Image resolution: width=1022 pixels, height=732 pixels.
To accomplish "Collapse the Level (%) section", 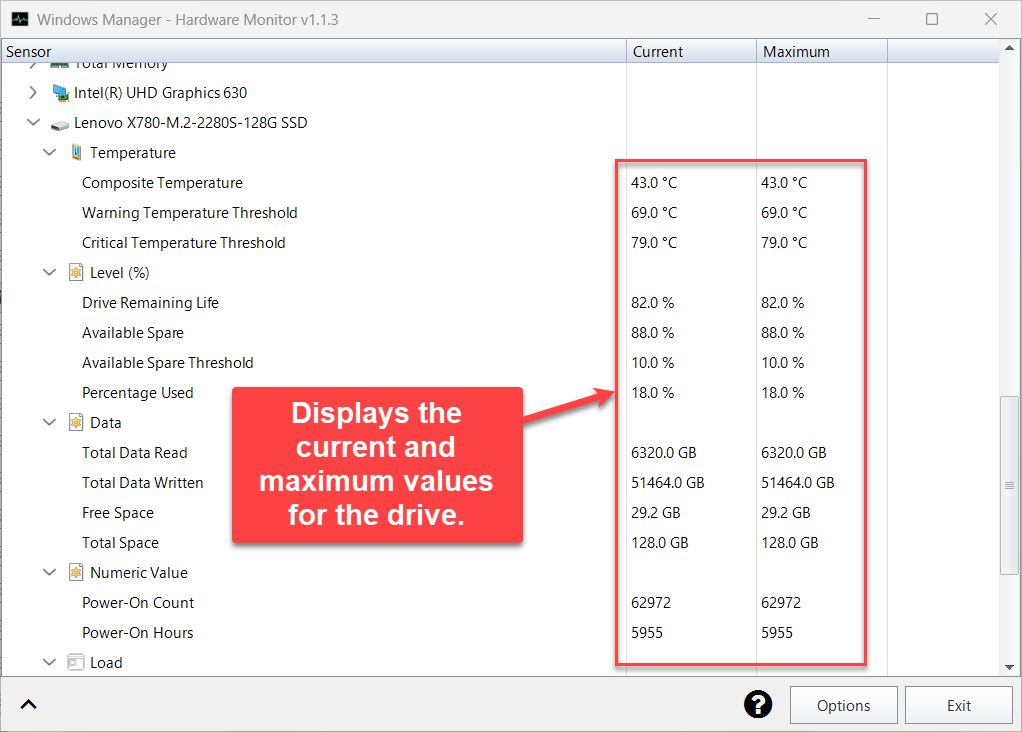I will click(x=50, y=272).
